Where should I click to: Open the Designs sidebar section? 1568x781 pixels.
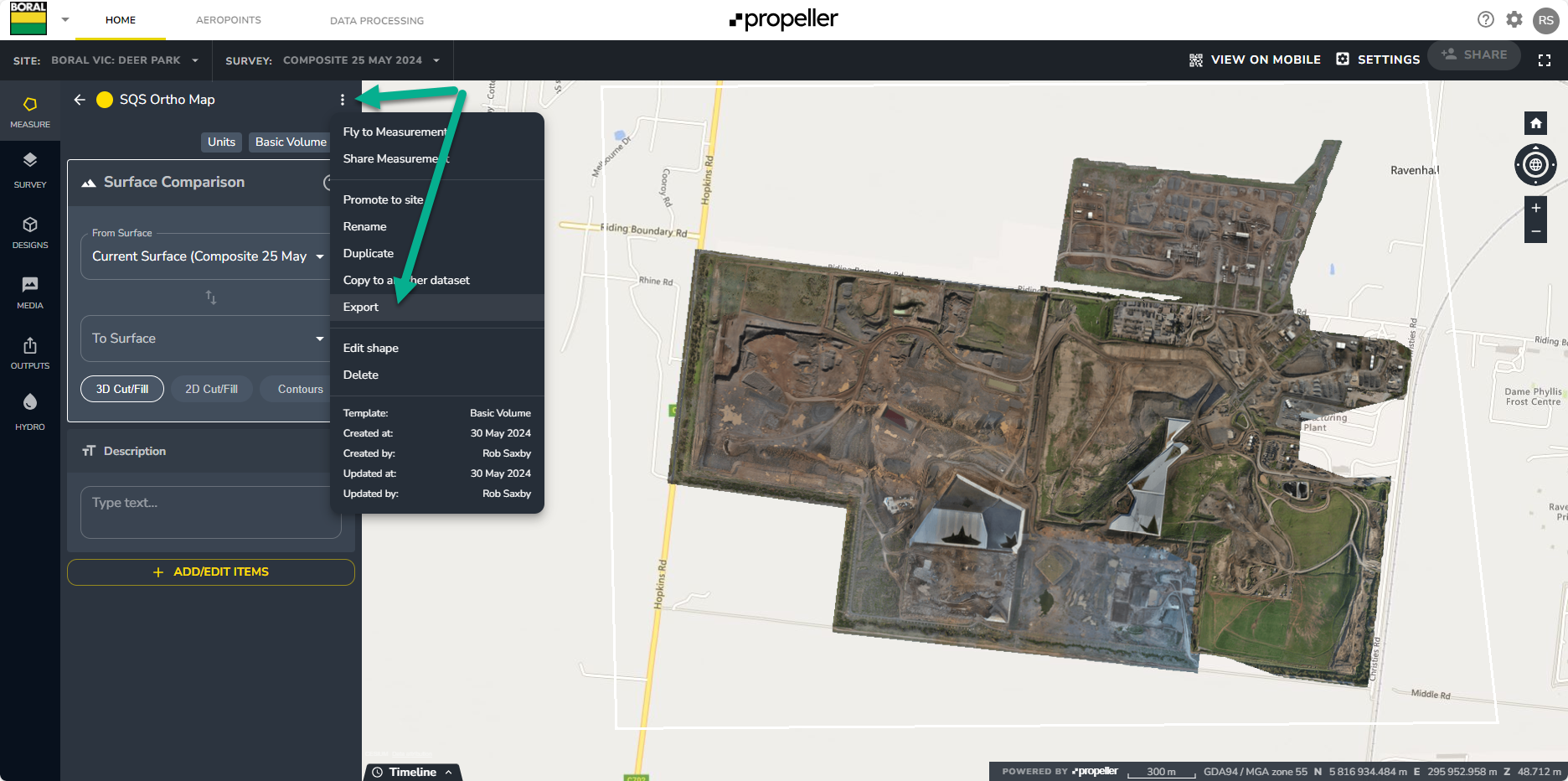coord(30,232)
